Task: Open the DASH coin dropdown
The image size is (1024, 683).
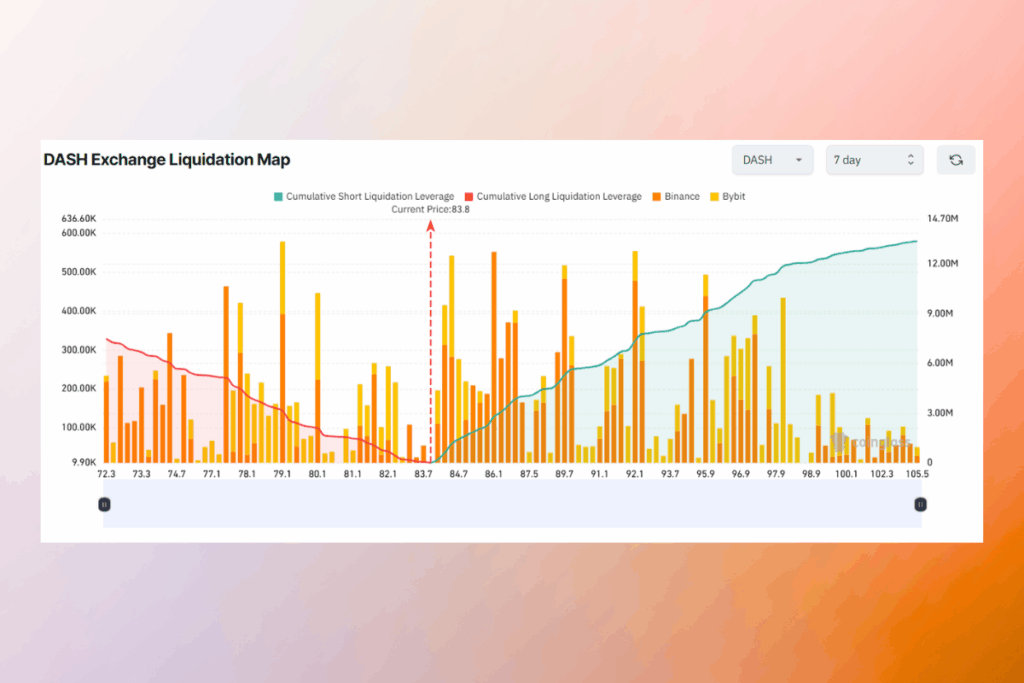Action: (773, 160)
